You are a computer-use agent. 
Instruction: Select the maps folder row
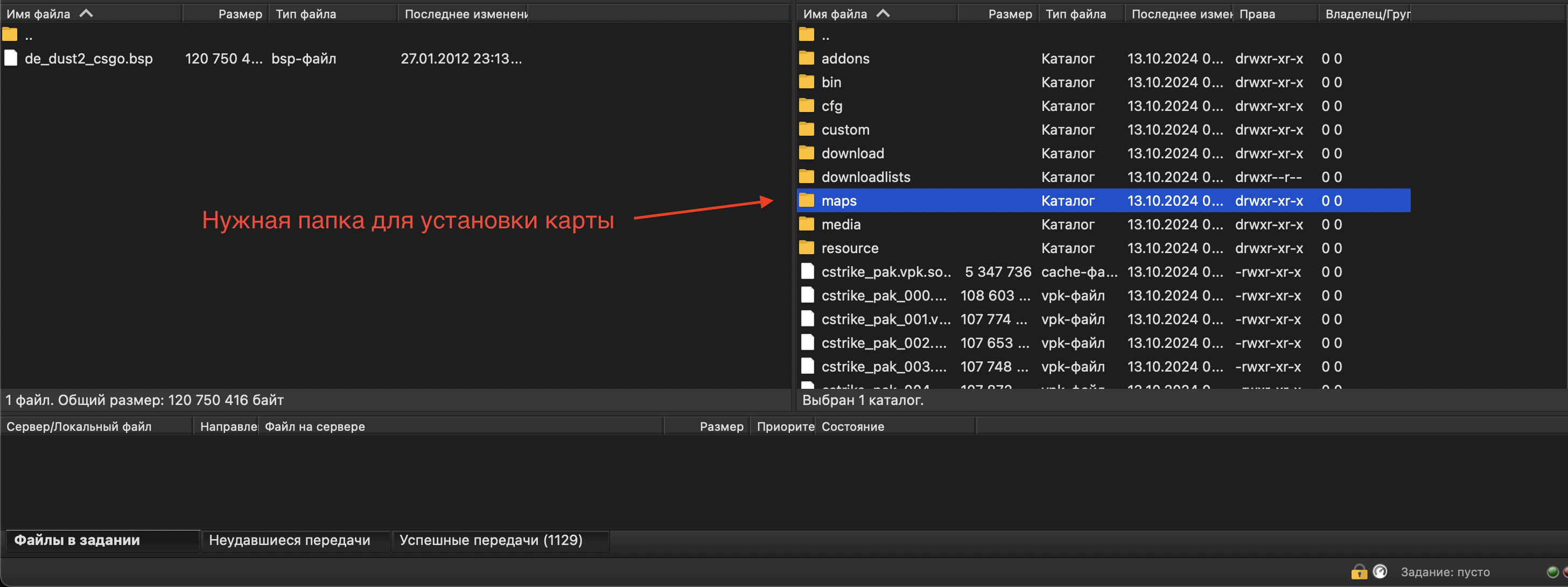tap(839, 200)
